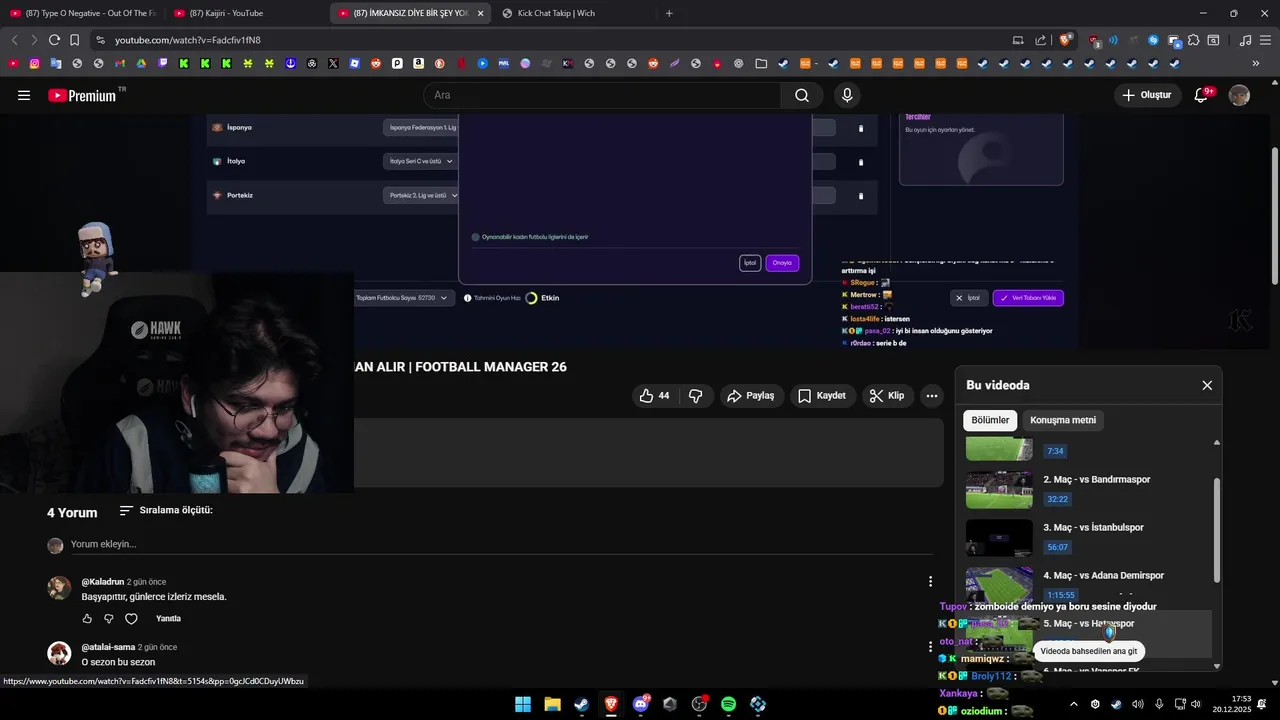Click the browser address bar URL
1280x720 pixels.
pyautogui.click(x=188, y=40)
